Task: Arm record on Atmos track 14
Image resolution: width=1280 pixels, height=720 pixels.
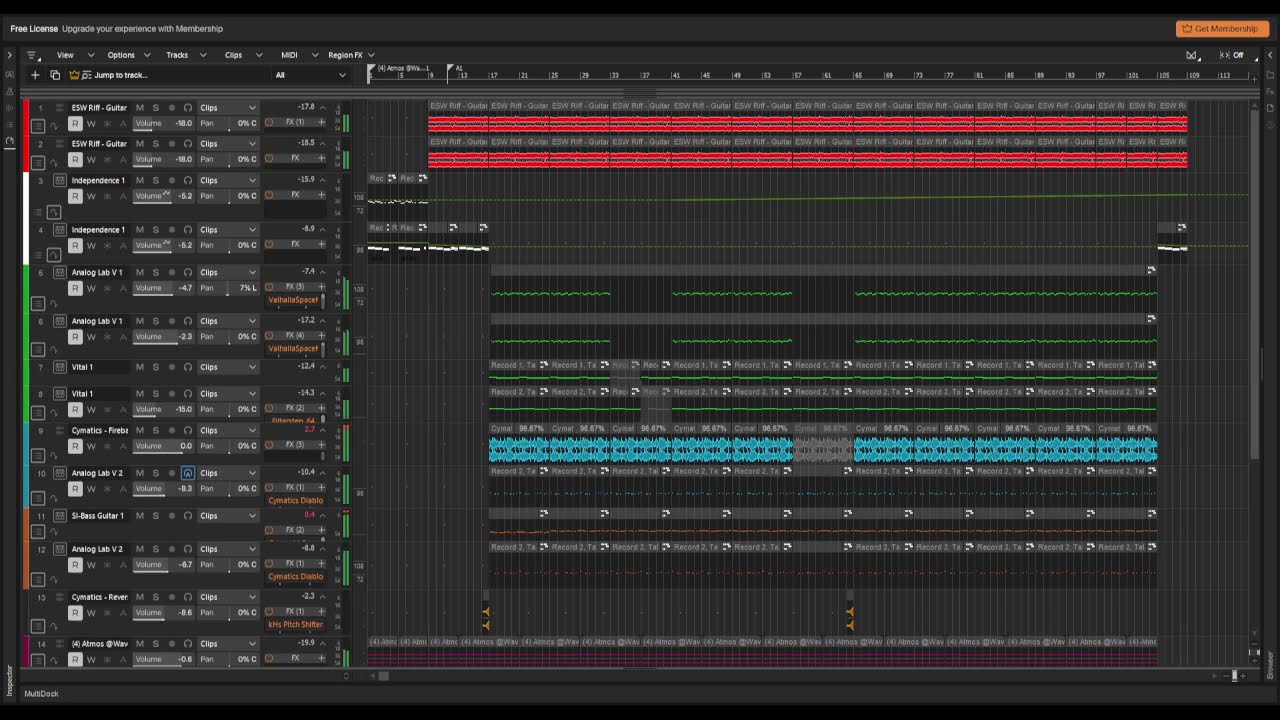Action: pos(172,644)
